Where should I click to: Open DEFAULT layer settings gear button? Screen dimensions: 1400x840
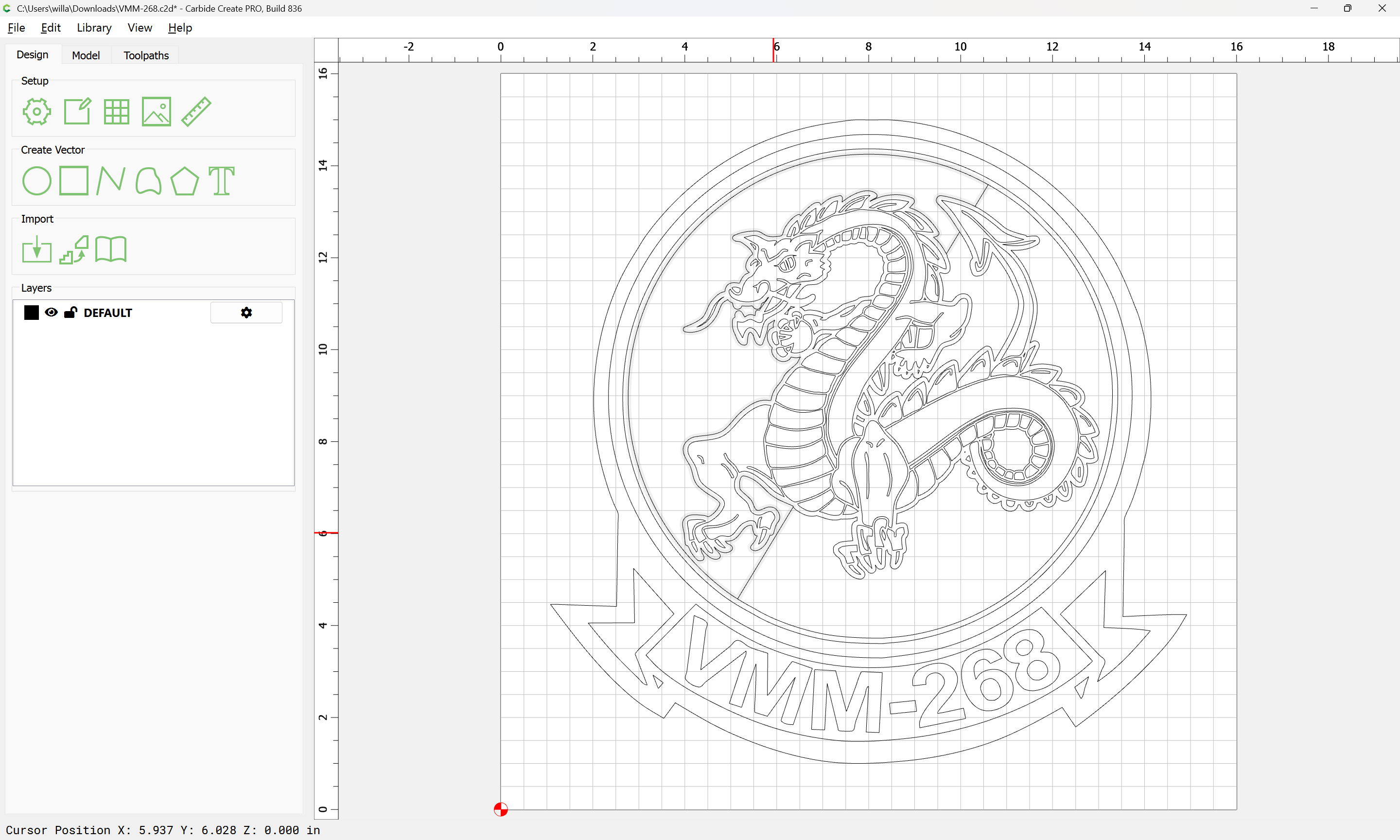246,313
